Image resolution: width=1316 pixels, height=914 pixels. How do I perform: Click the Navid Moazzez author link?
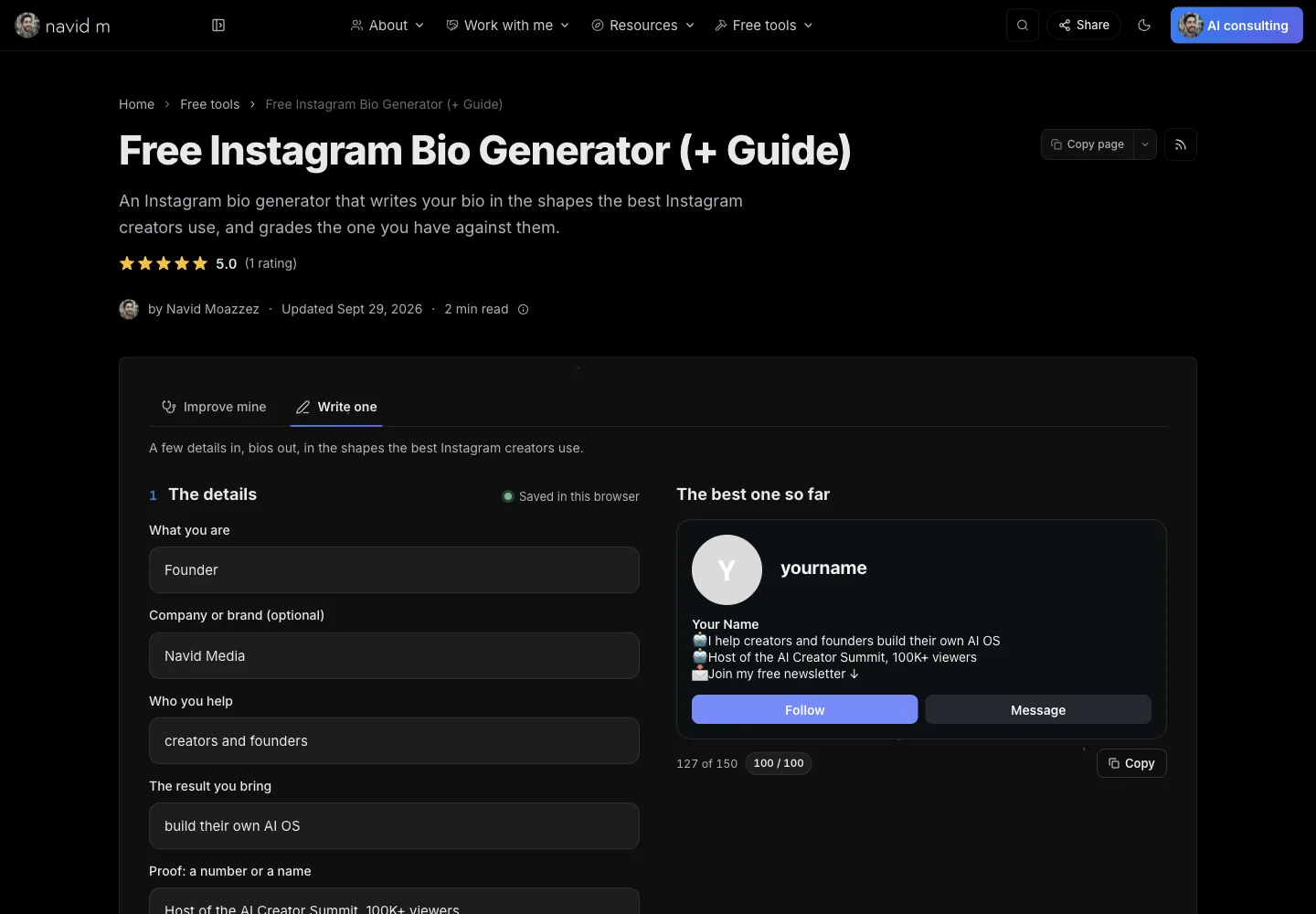(x=213, y=310)
